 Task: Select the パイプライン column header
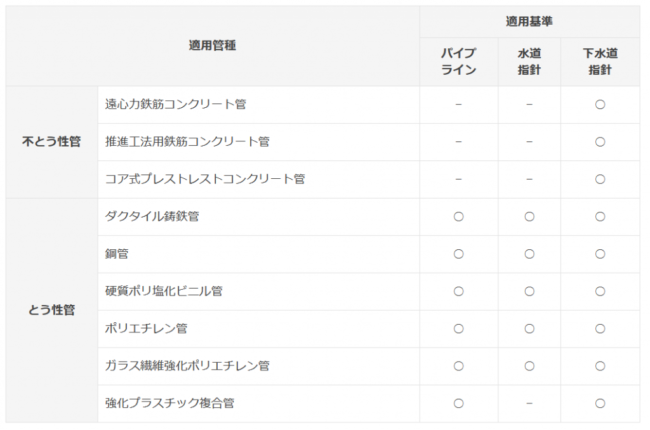coord(458,62)
